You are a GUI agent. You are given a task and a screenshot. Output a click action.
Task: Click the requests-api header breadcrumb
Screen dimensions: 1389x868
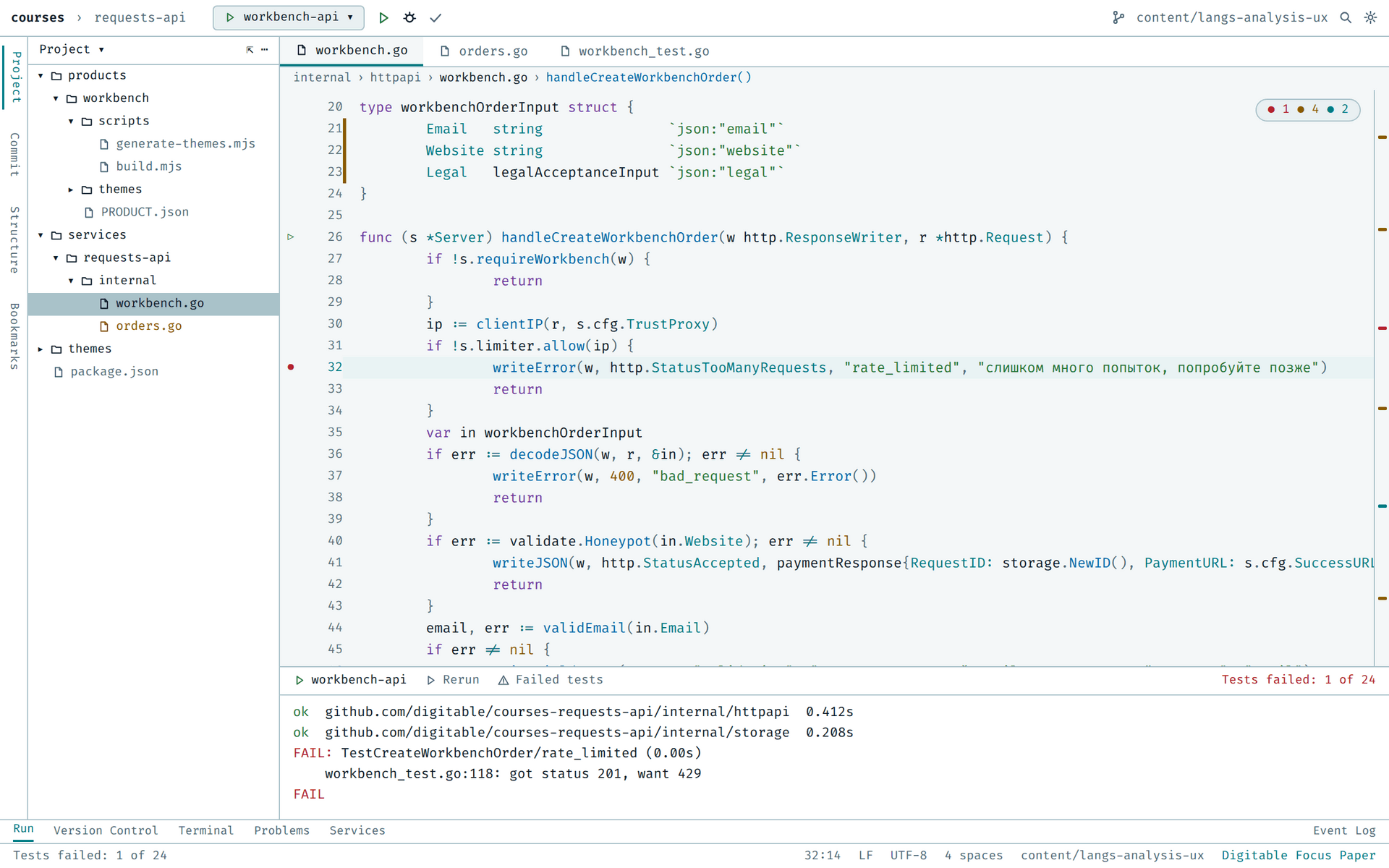click(x=140, y=17)
